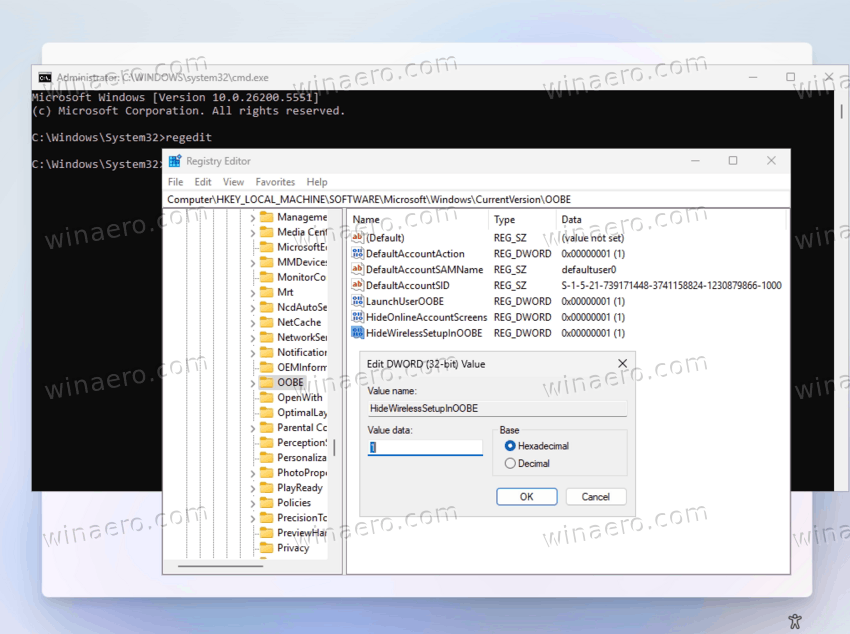Click the Notifications folder icon
The image size is (850, 634).
[x=266, y=352]
